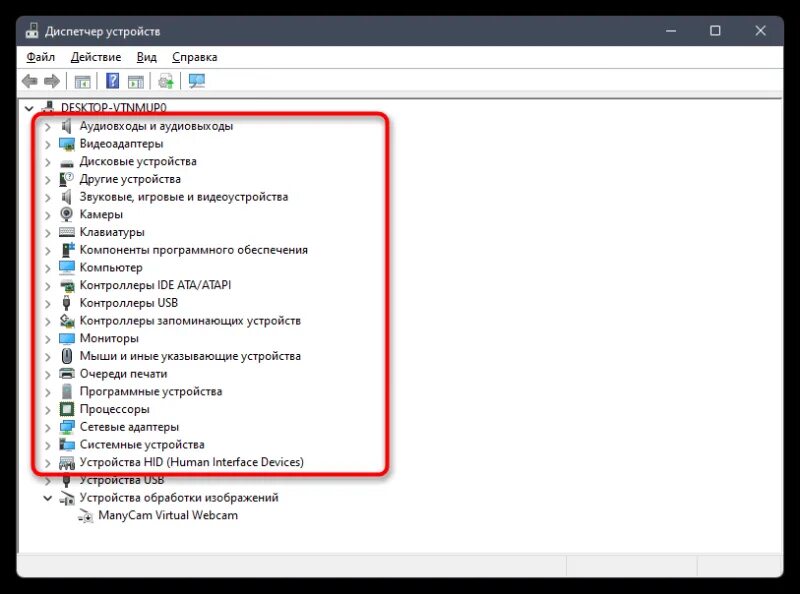Viewport: 800px width, 594px height.
Task: Click the icon beside Системные устройства
Action: click(x=66, y=444)
